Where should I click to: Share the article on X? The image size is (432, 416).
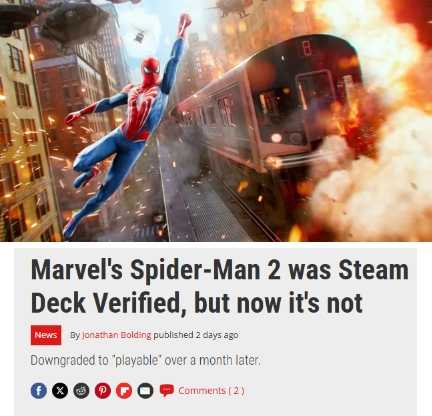tap(60, 390)
